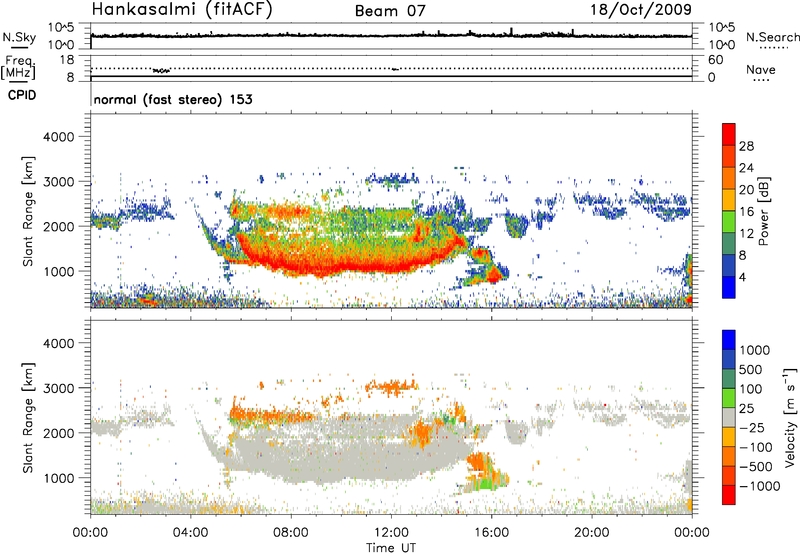Screen dimensions: 800x554
Task: Click the '-25' value on velocity colorbar
Action: coord(753,427)
